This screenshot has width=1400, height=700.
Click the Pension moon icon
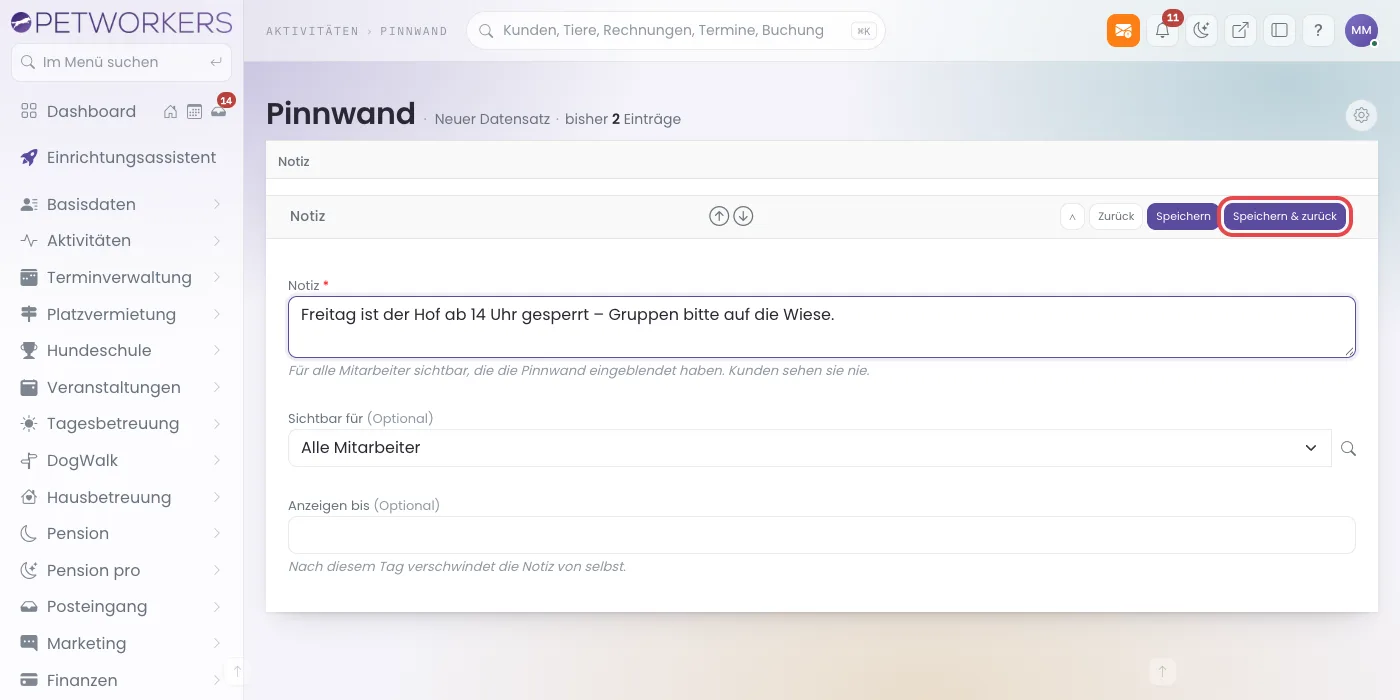pos(29,534)
